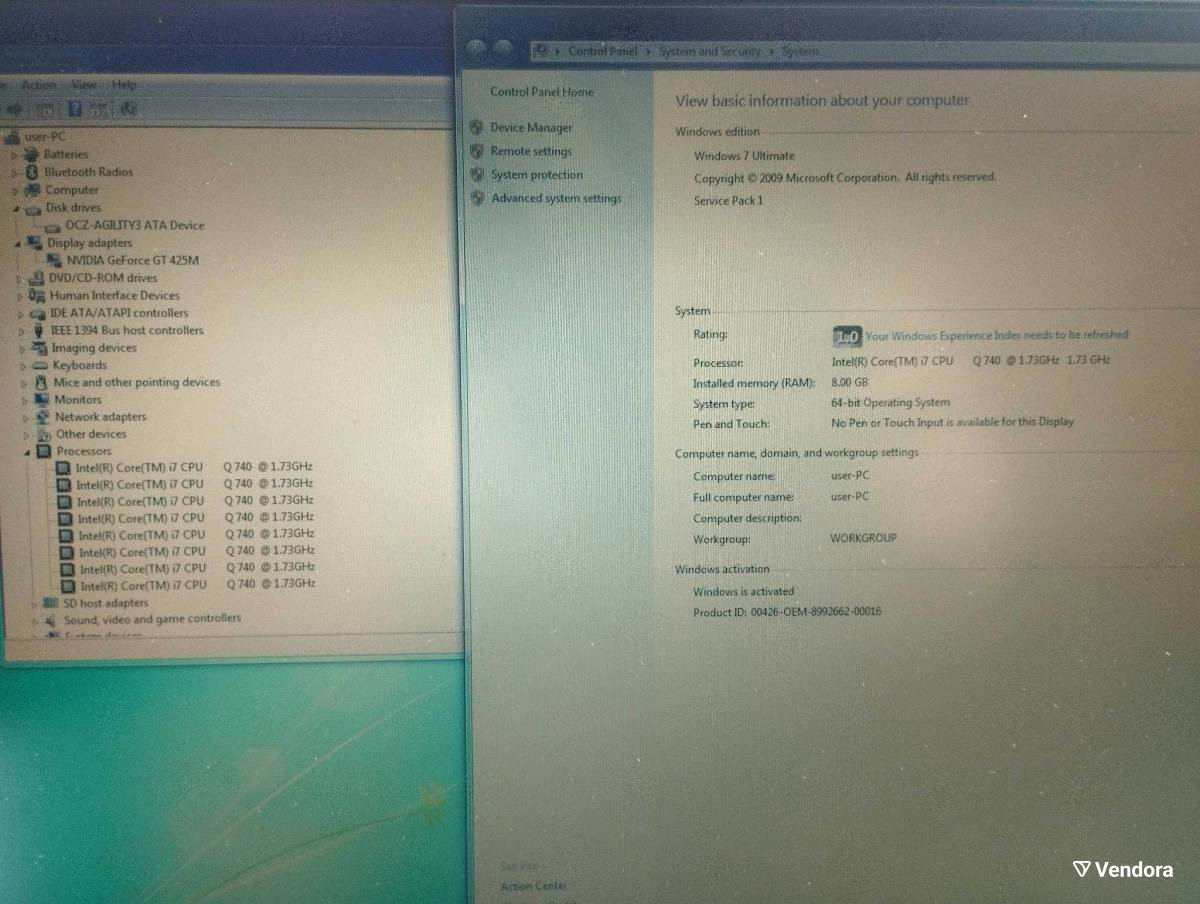Click the Service Pack 1 text
Image resolution: width=1200 pixels, height=904 pixels.
point(728,201)
